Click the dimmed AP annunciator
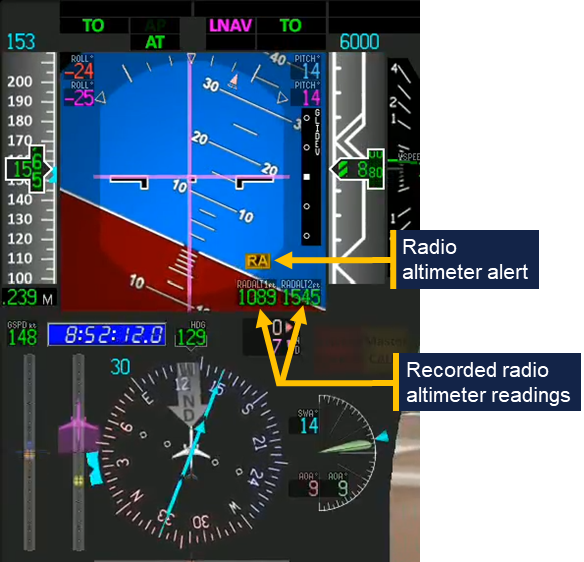Viewport: 584px width, 562px height. [x=155, y=26]
